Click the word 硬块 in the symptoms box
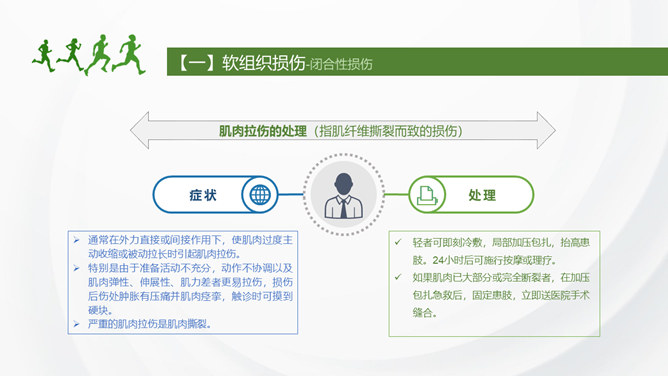Screen dimensions: 668x376 click(98, 310)
